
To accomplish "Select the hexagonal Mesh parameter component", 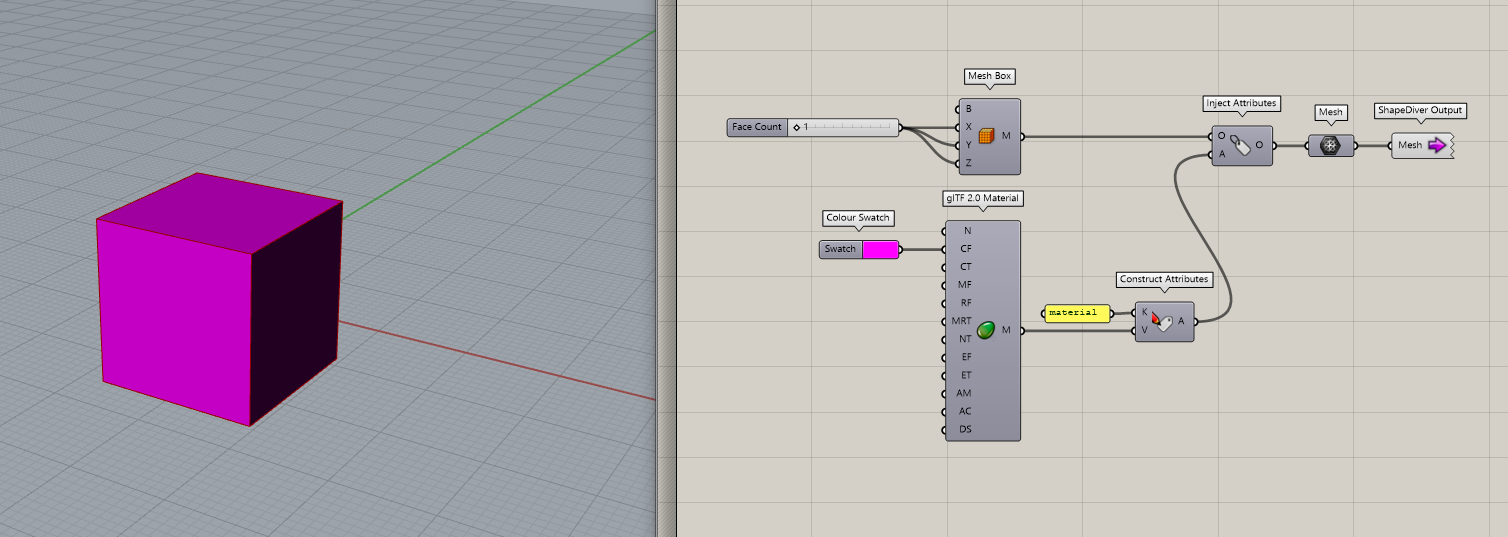I will 1329,145.
